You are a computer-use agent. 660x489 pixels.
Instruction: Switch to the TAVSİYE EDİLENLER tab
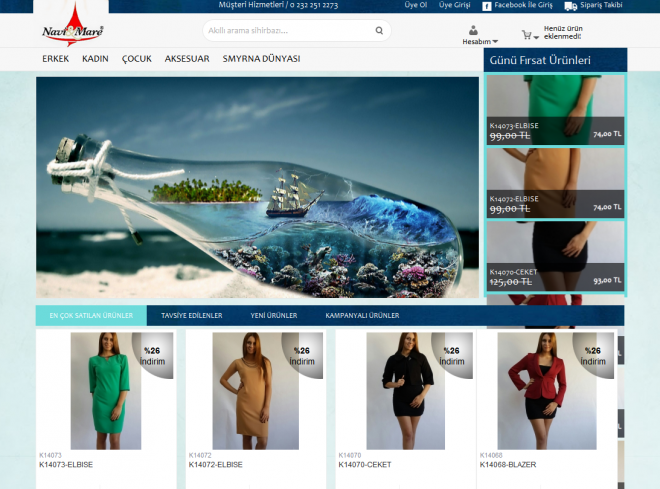point(192,315)
